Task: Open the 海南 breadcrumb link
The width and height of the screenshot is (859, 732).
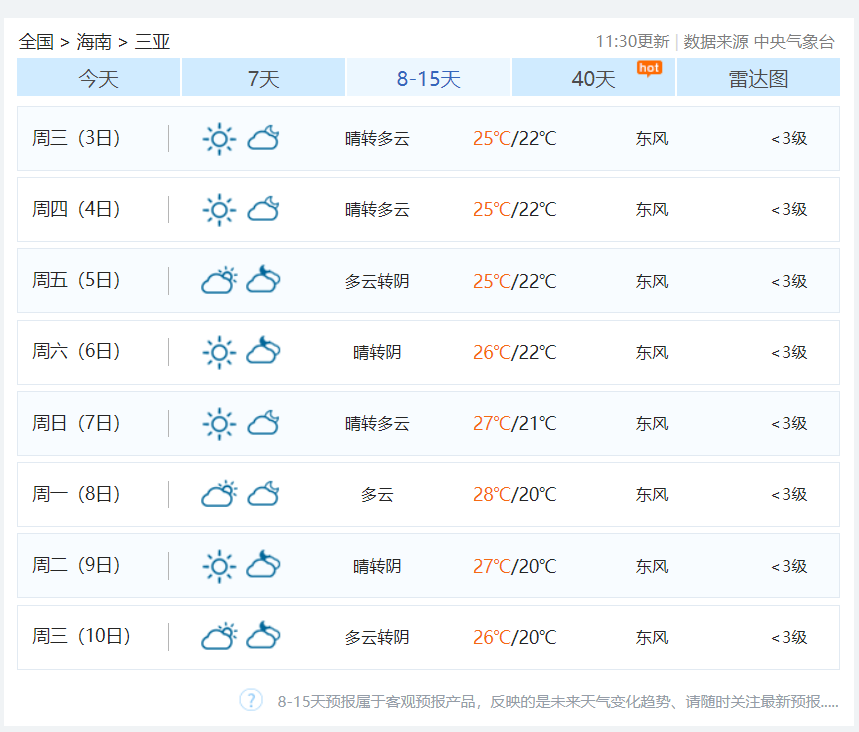Action: pos(94,42)
